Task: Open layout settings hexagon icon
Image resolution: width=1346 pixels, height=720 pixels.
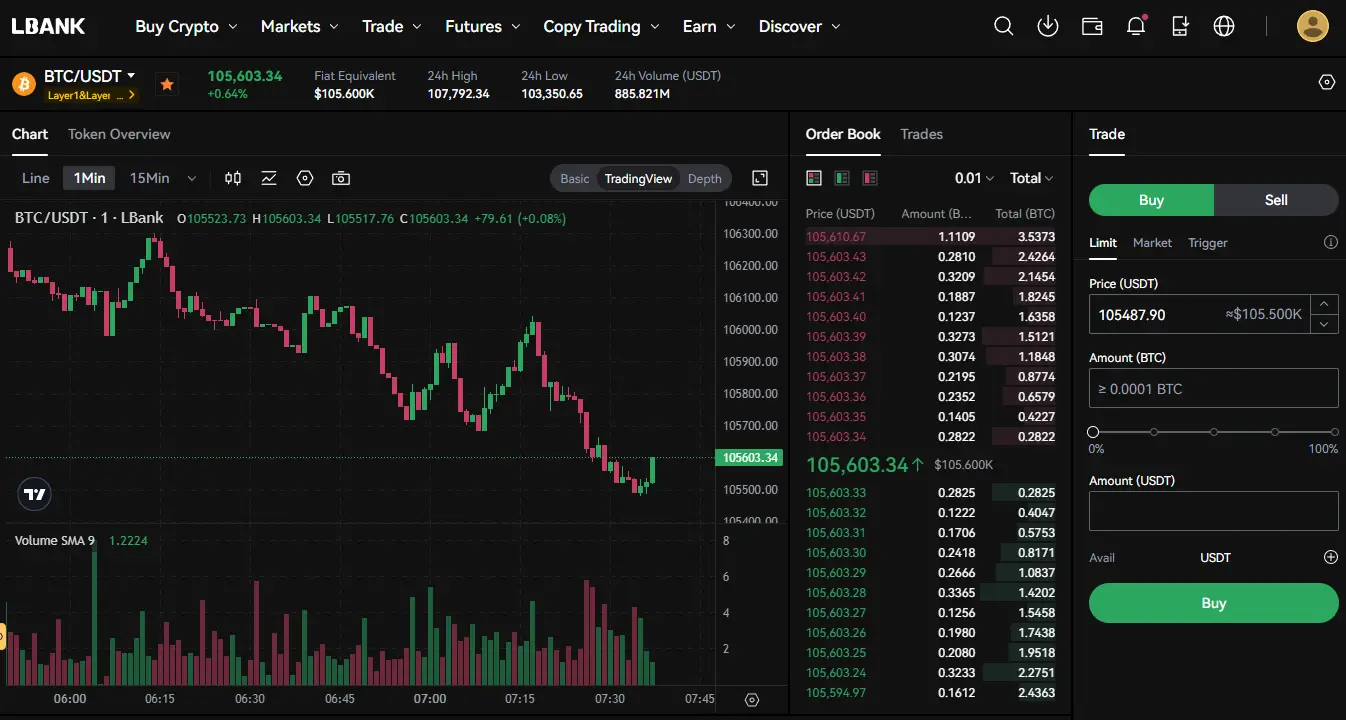Action: coord(1327,82)
